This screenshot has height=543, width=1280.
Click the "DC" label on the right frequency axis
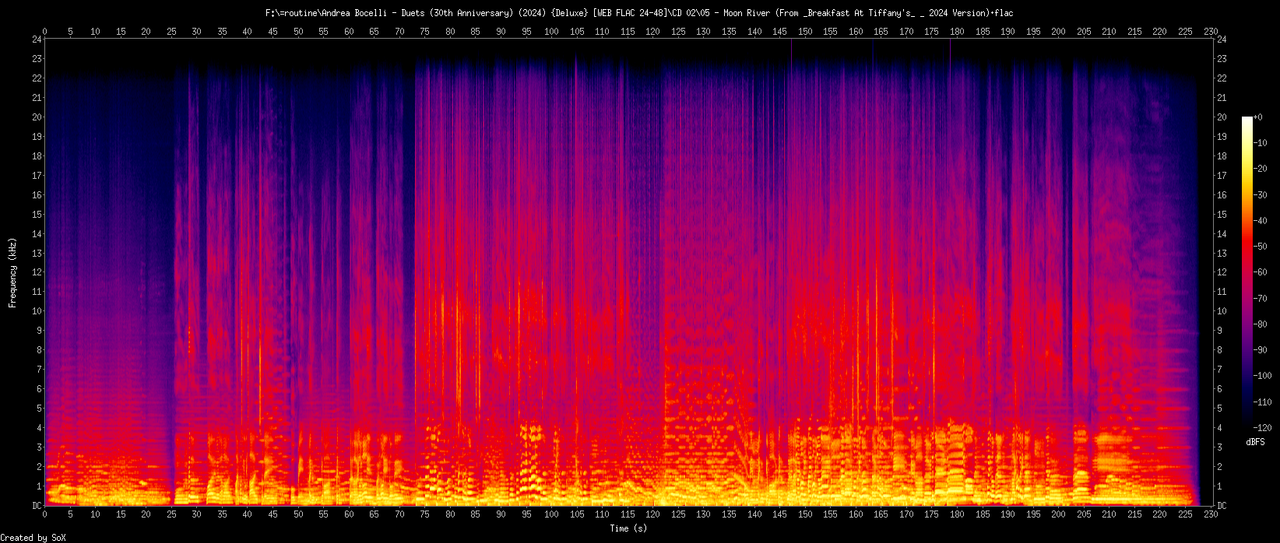[1224, 505]
